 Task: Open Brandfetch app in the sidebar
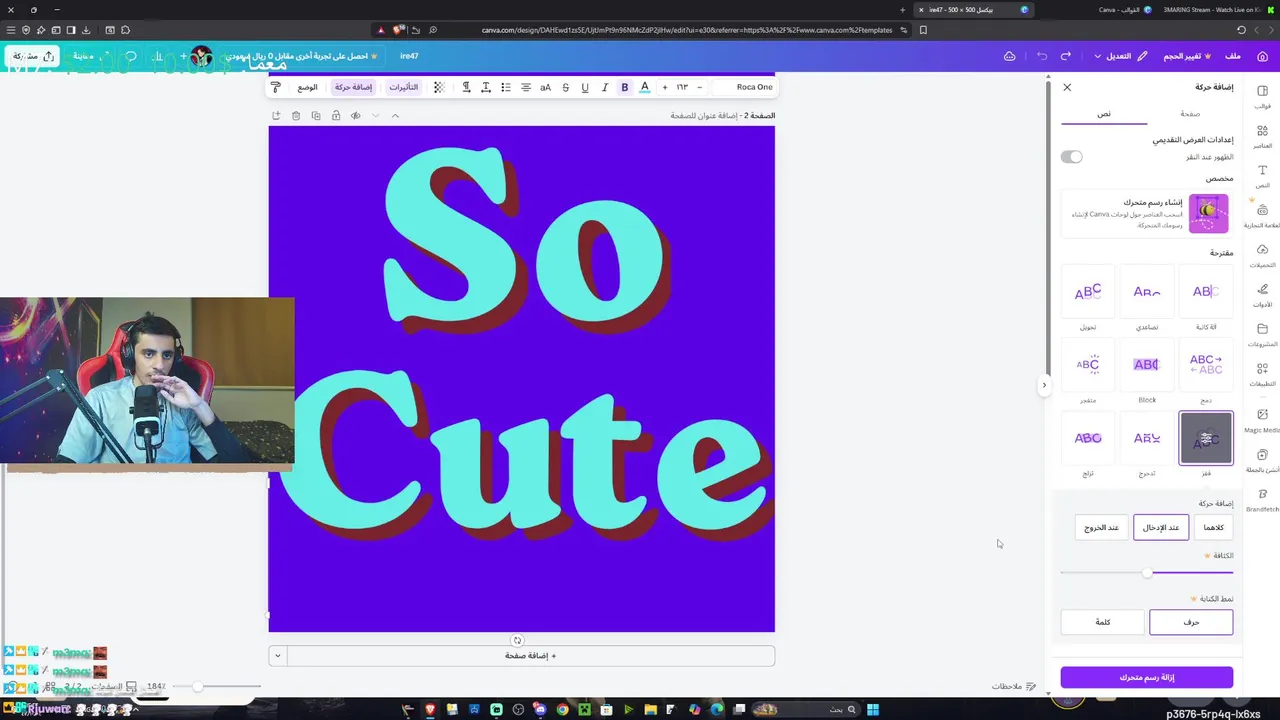[1262, 500]
